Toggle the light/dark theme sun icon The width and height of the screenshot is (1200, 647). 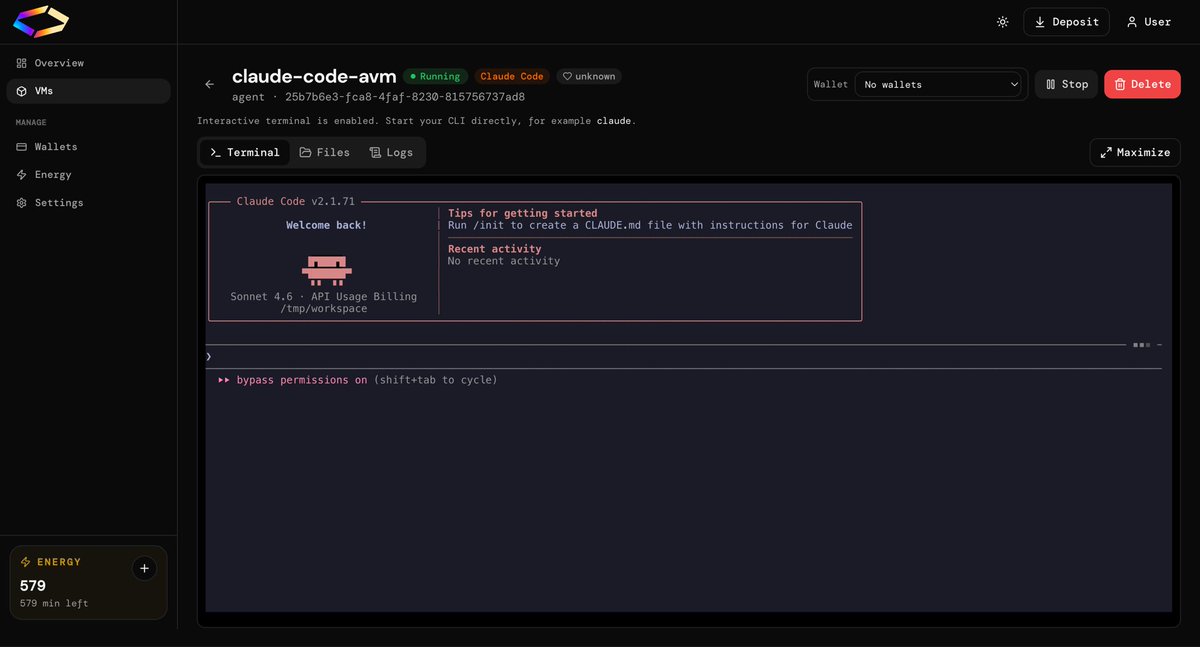pos(1003,22)
